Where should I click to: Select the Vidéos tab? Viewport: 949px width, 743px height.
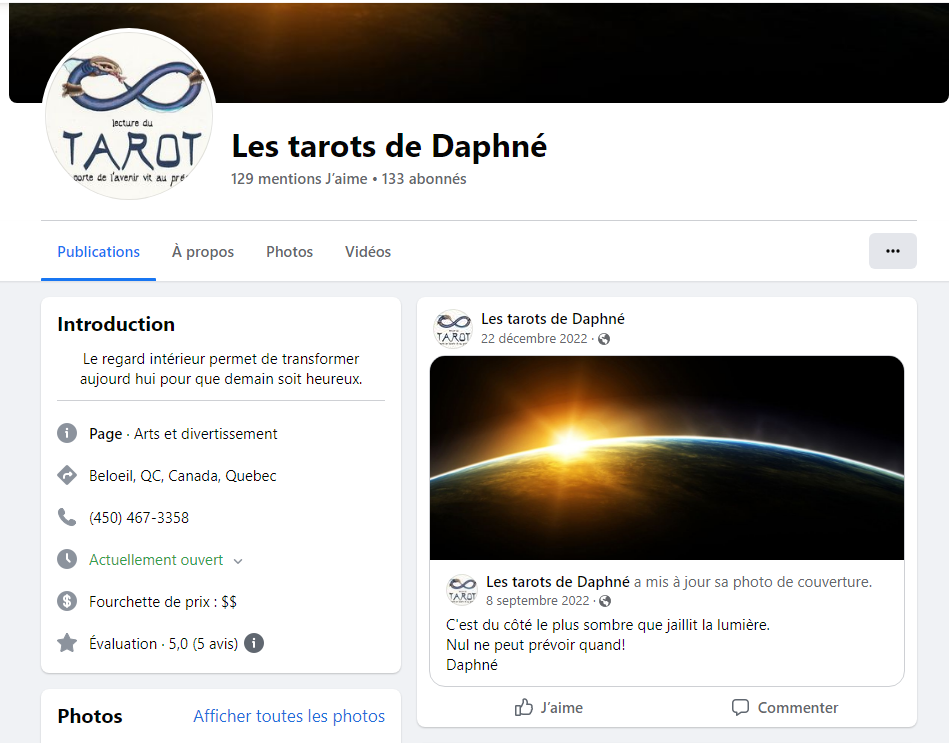(x=368, y=252)
